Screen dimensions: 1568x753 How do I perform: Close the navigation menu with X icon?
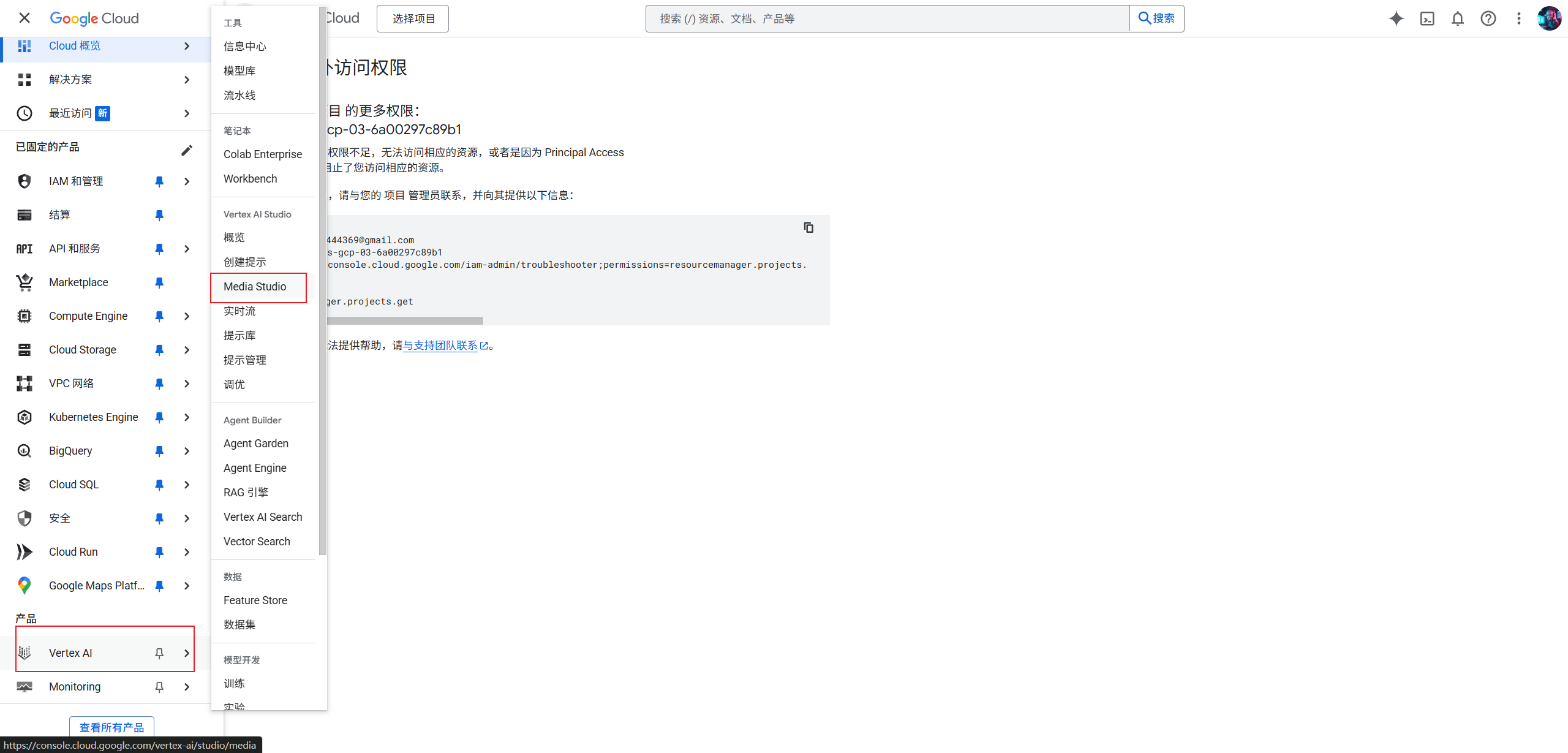pos(24,18)
